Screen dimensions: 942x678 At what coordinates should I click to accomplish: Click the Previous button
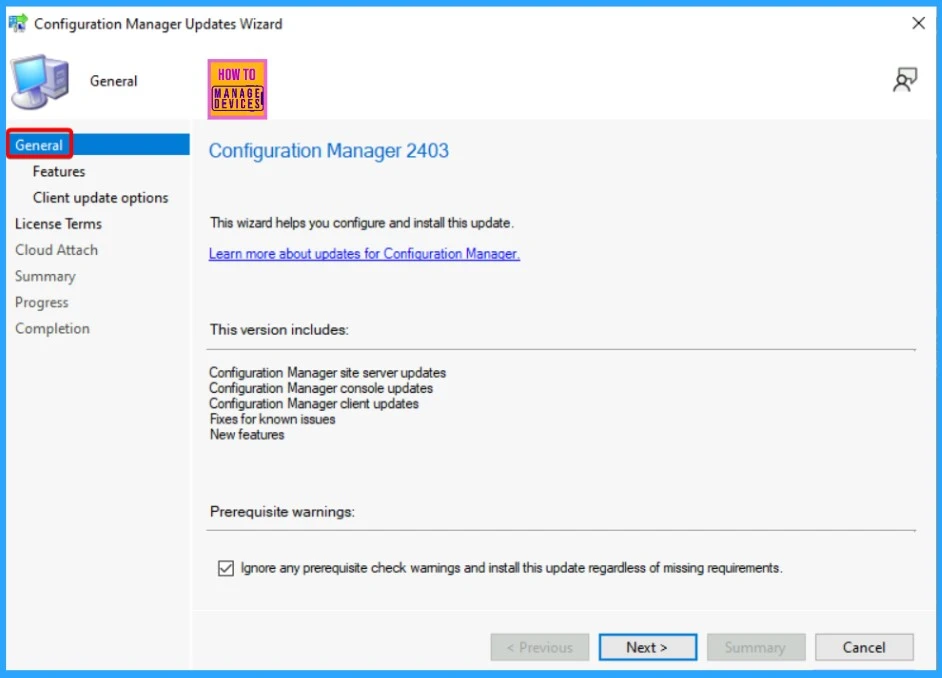point(539,647)
